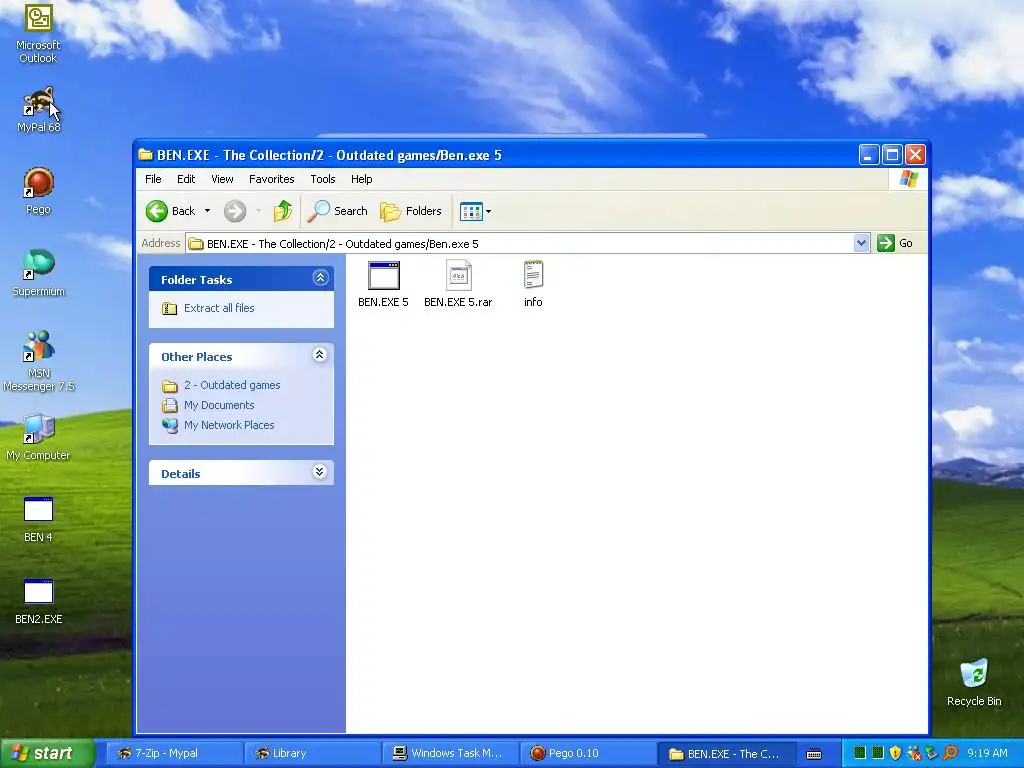Image resolution: width=1024 pixels, height=768 pixels.
Task: Click the Safely Remove Hardware tray icon
Action: [x=931, y=753]
